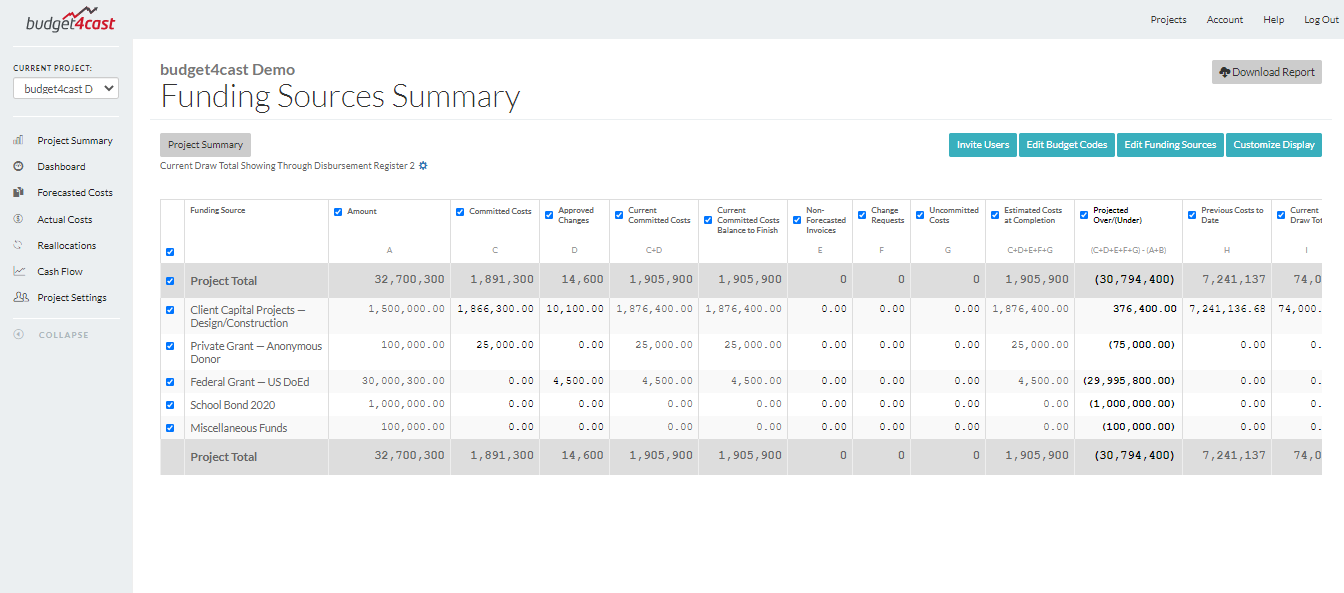Disable the Current Committed Costs column checkbox
Viewport: 1344px width, 593px height.
(x=619, y=215)
